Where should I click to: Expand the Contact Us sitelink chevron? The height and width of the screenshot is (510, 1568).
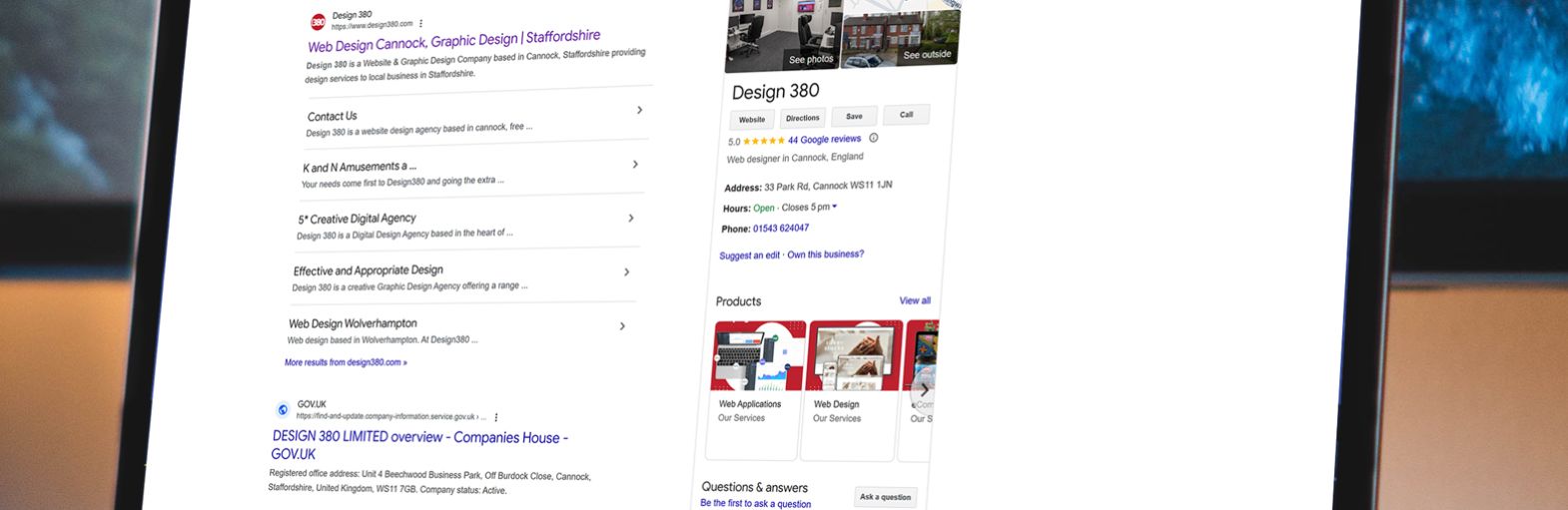tap(640, 110)
